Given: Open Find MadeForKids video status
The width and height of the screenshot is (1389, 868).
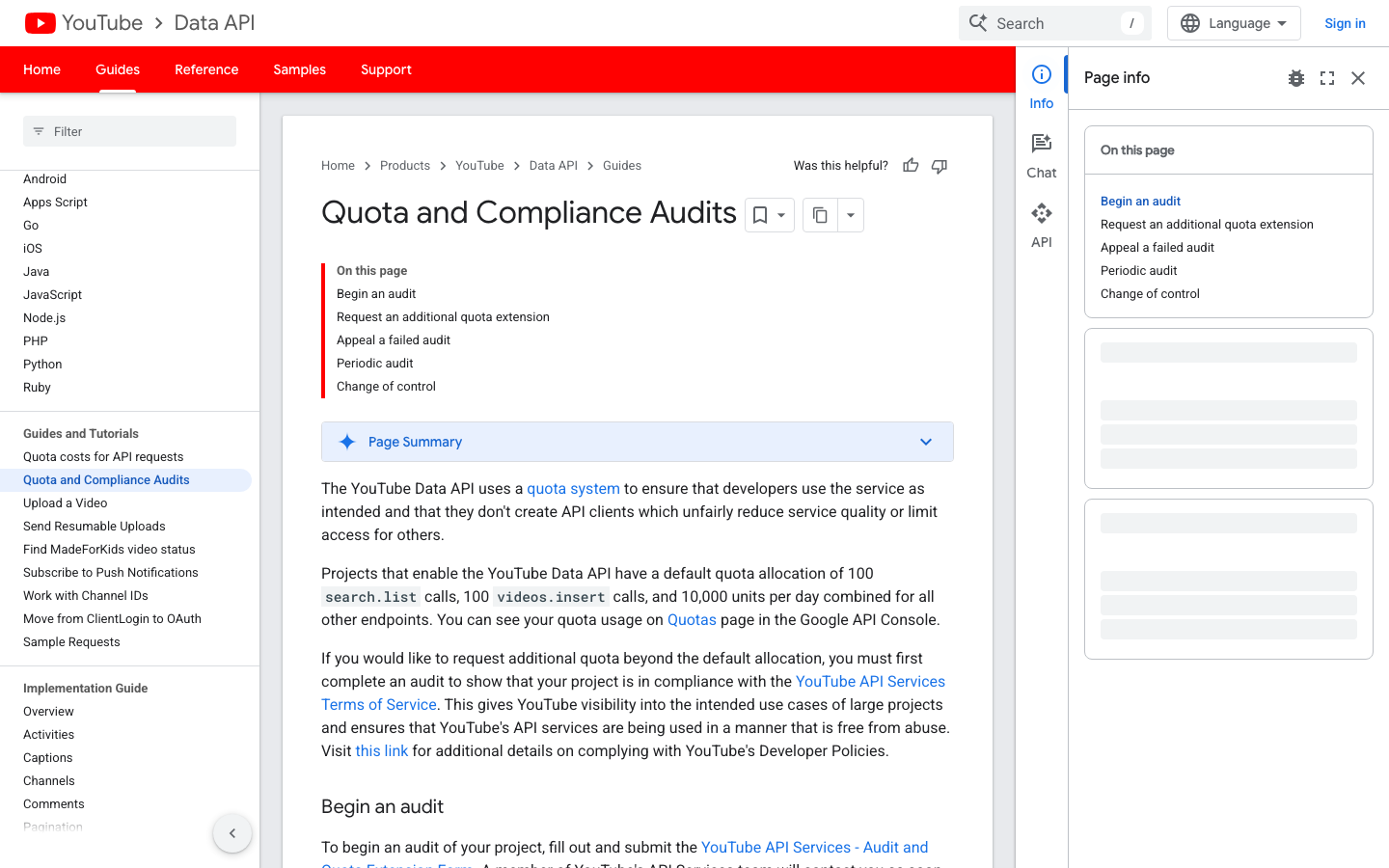Looking at the screenshot, I should (x=109, y=550).
